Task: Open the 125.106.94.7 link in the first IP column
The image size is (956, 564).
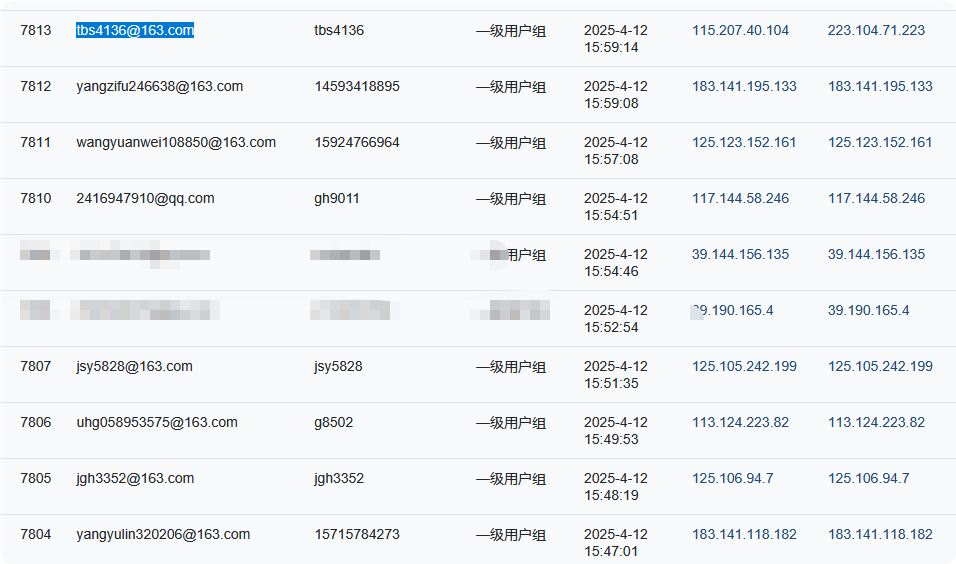Action: coord(732,479)
